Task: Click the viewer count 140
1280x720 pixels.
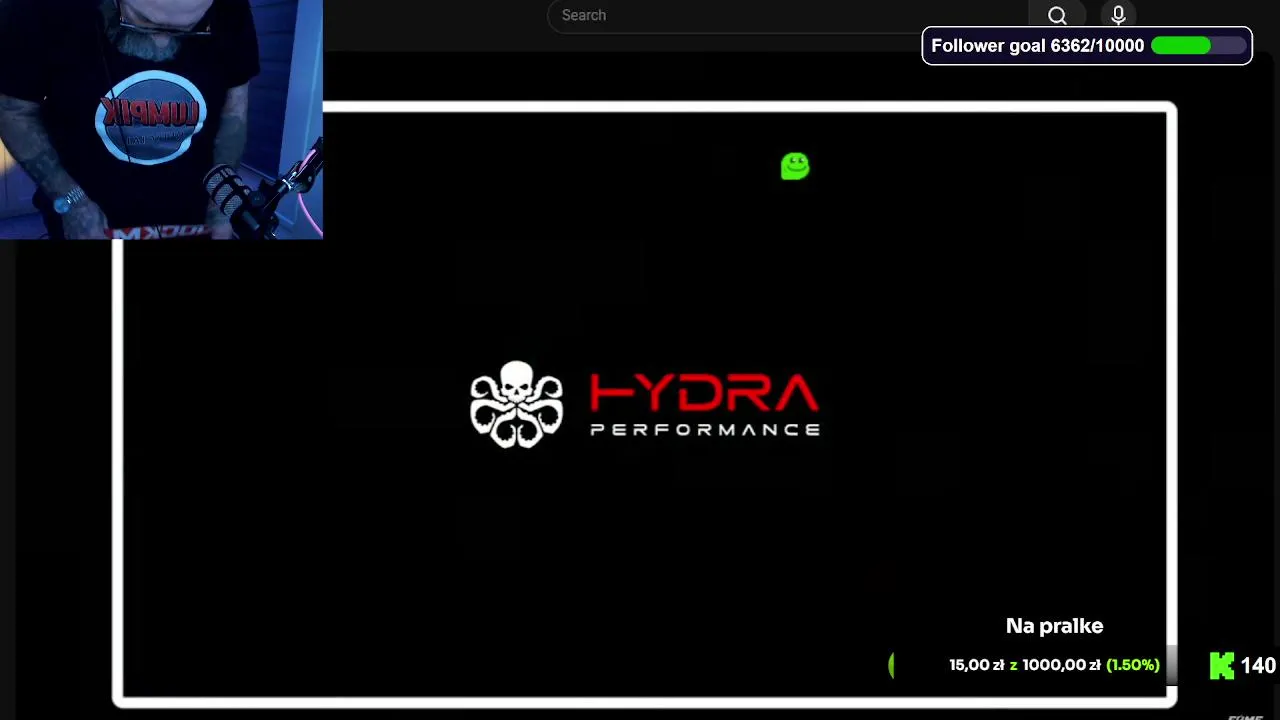Action: [x=1258, y=666]
